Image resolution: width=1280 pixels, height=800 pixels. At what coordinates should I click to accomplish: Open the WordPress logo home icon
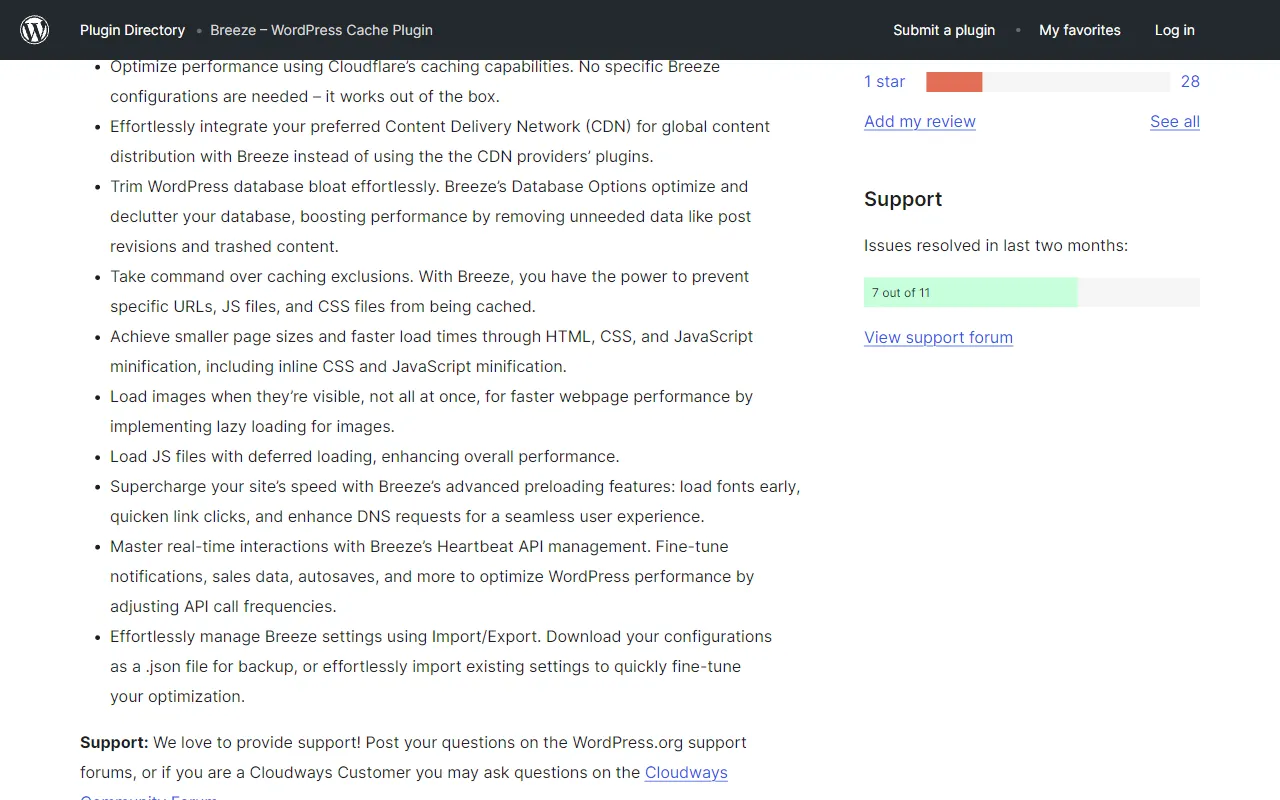35,30
